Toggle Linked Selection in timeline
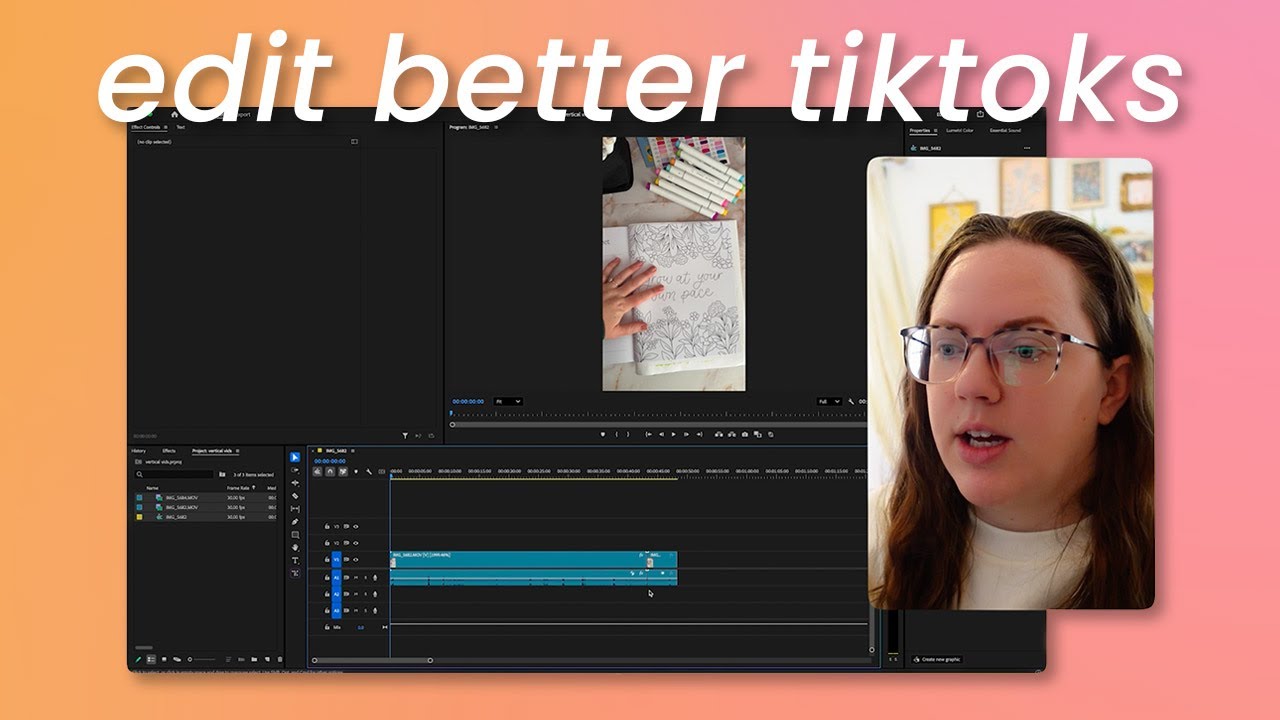Image resolution: width=1280 pixels, height=720 pixels. (x=343, y=471)
